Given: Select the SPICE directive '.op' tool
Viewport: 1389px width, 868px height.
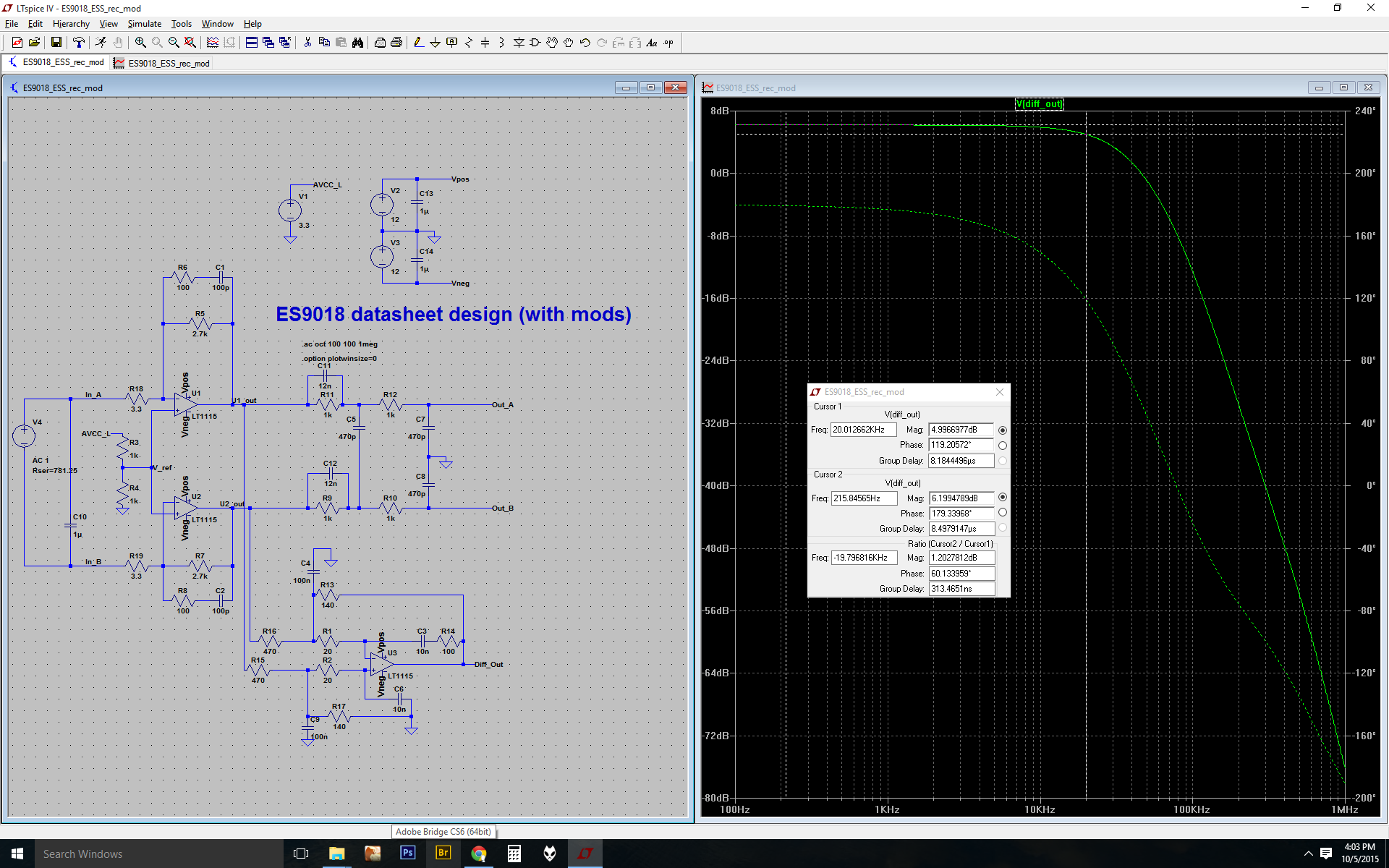Looking at the screenshot, I should 668,43.
